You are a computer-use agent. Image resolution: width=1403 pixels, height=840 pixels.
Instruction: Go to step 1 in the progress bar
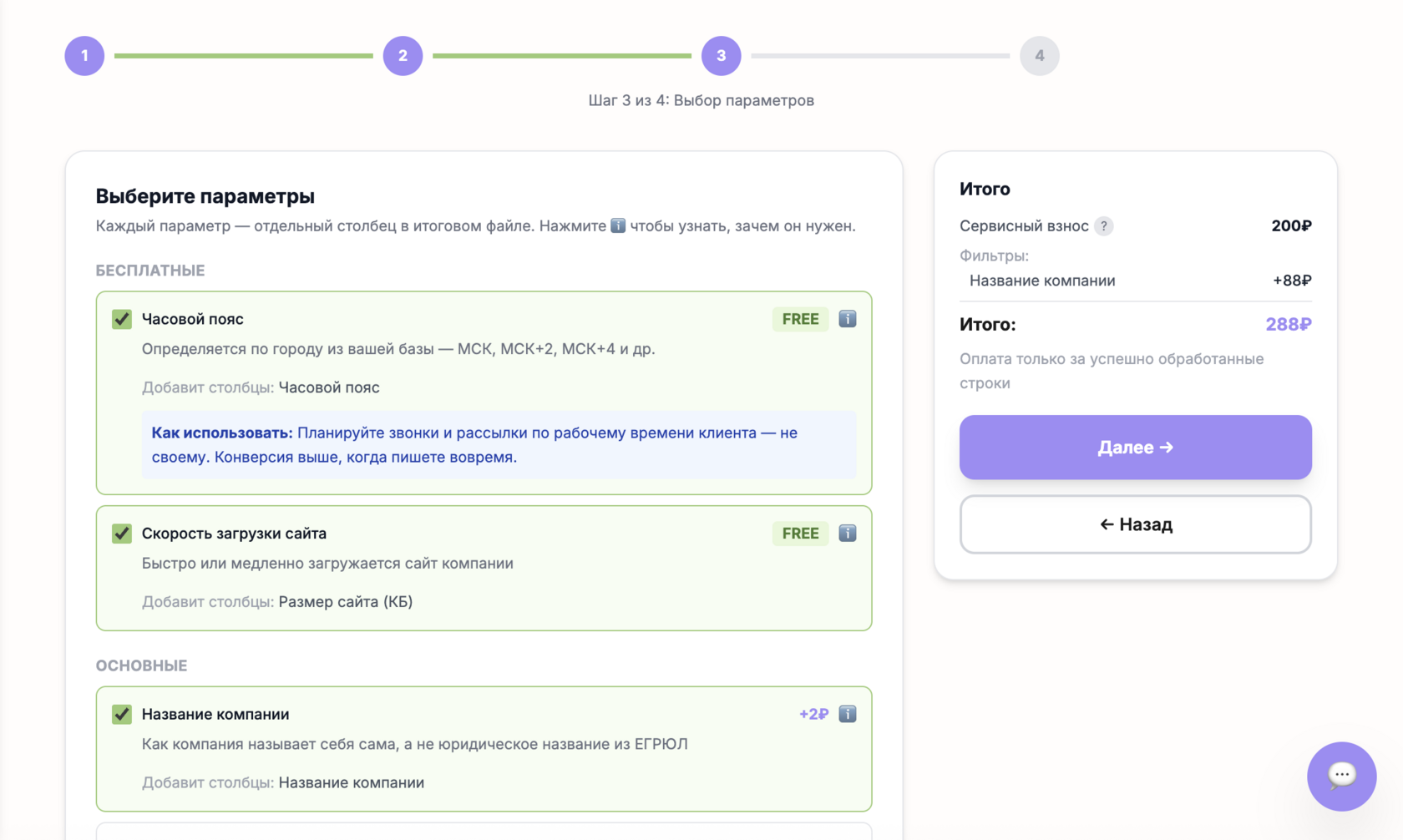tap(84, 56)
